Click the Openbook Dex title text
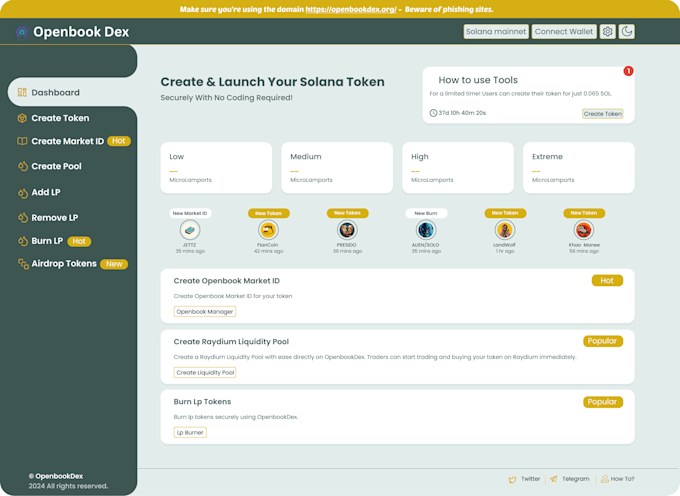This screenshot has width=680, height=496. 81,32
